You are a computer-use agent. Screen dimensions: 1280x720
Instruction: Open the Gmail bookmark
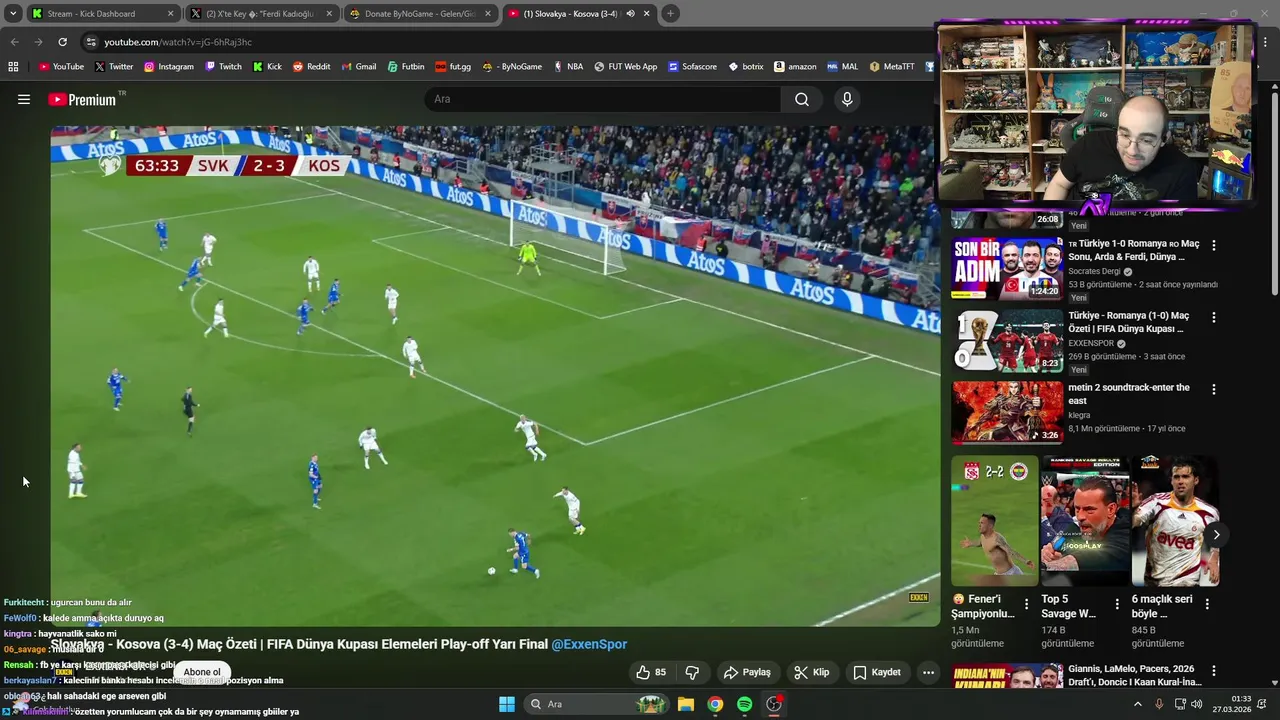point(358,66)
